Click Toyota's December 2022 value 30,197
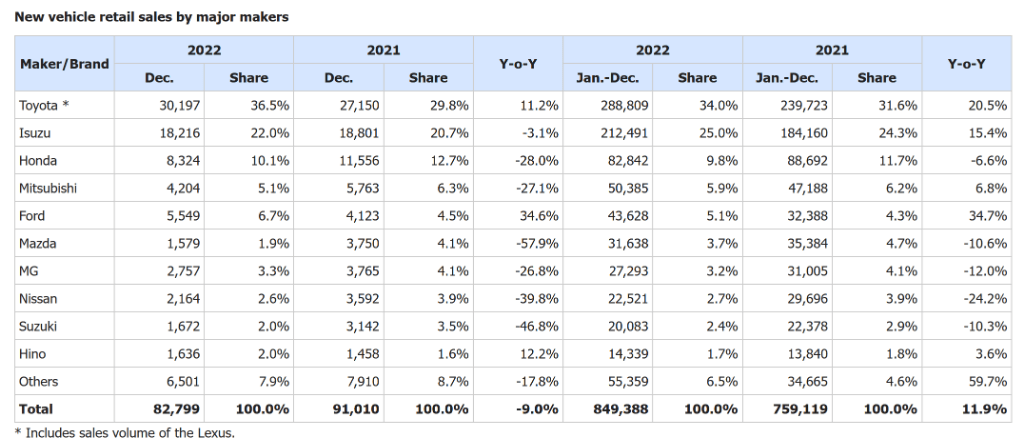The height and width of the screenshot is (440, 1024). [179, 105]
